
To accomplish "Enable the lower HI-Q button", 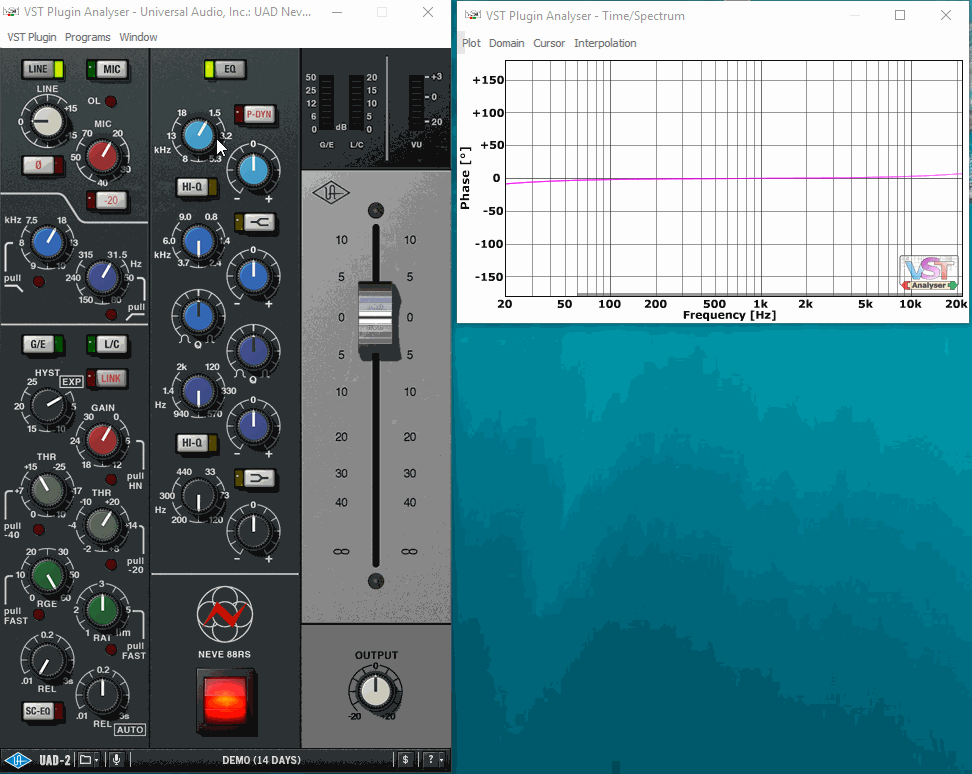I will (x=197, y=442).
